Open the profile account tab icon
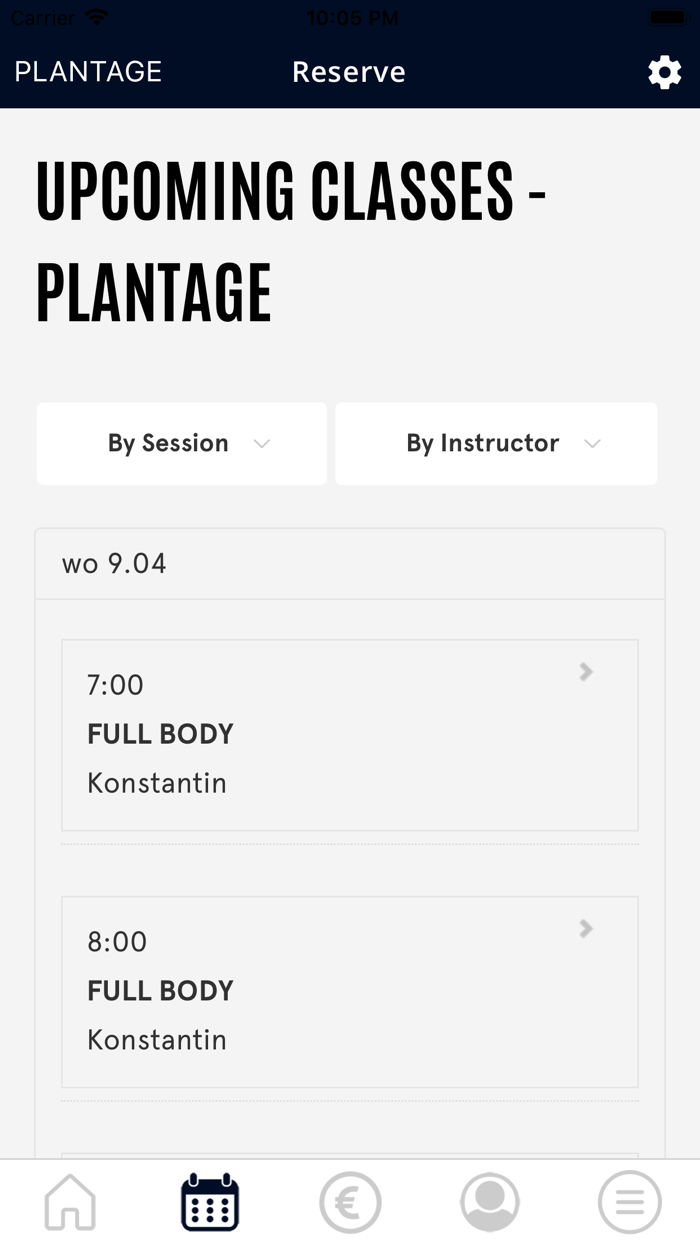Screen dimensions: 700x1244 (490, 1201)
